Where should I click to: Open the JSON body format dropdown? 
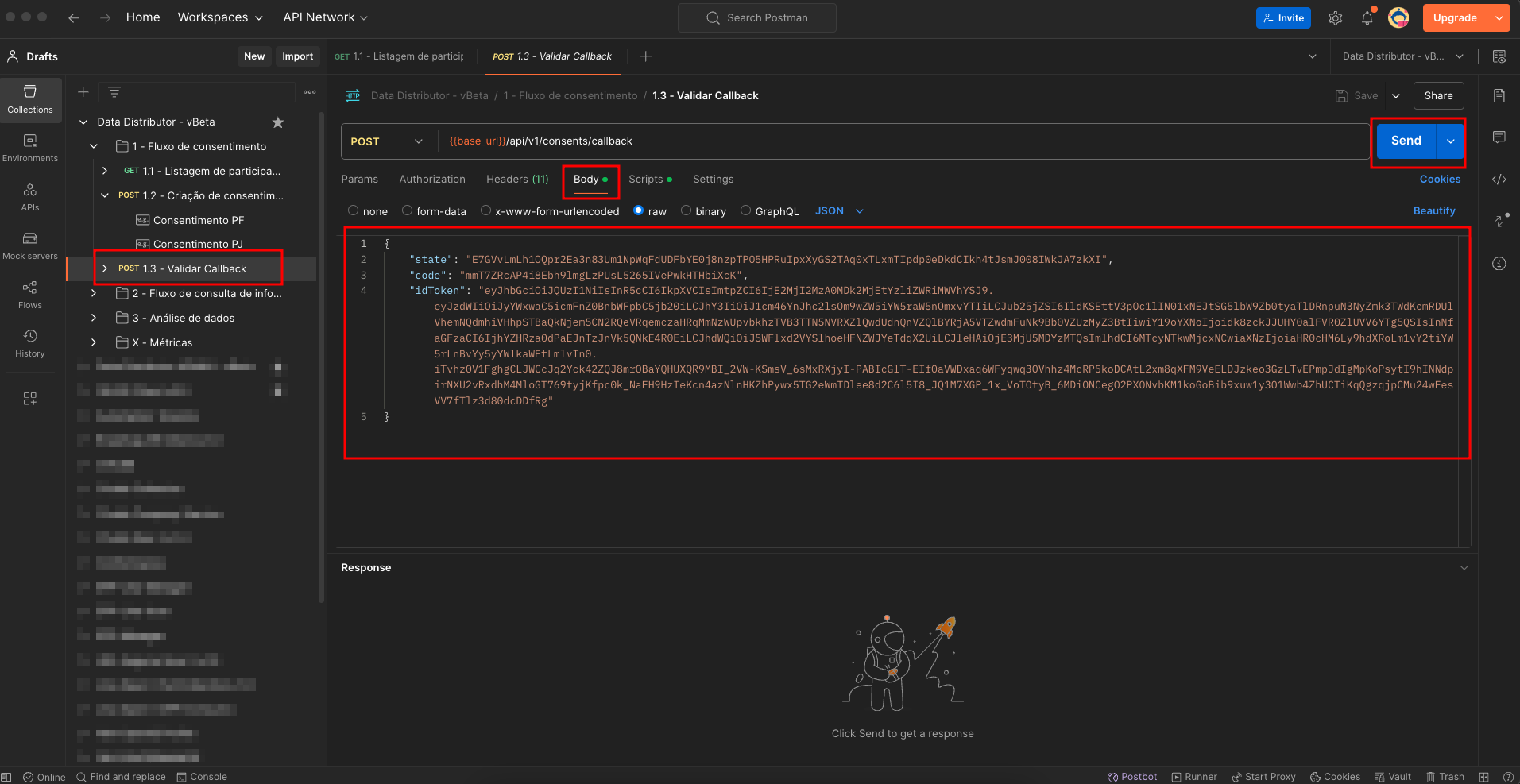pos(839,211)
